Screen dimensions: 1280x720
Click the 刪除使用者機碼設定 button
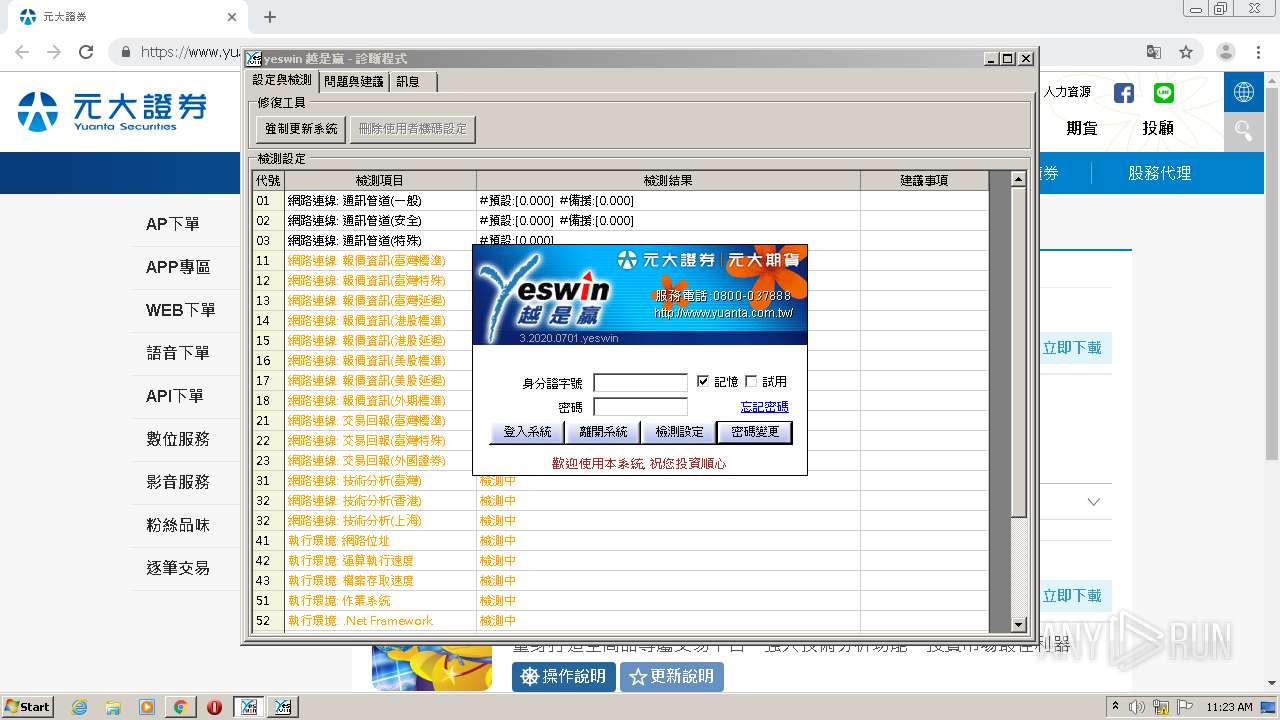coord(412,129)
